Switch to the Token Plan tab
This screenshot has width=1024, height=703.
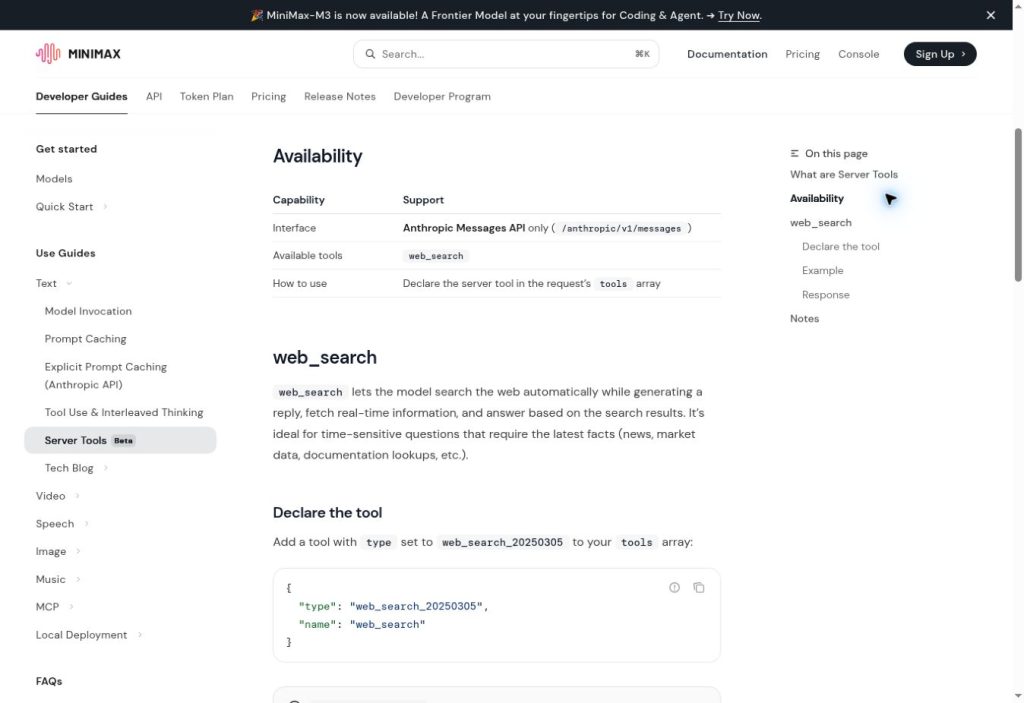pos(206,97)
